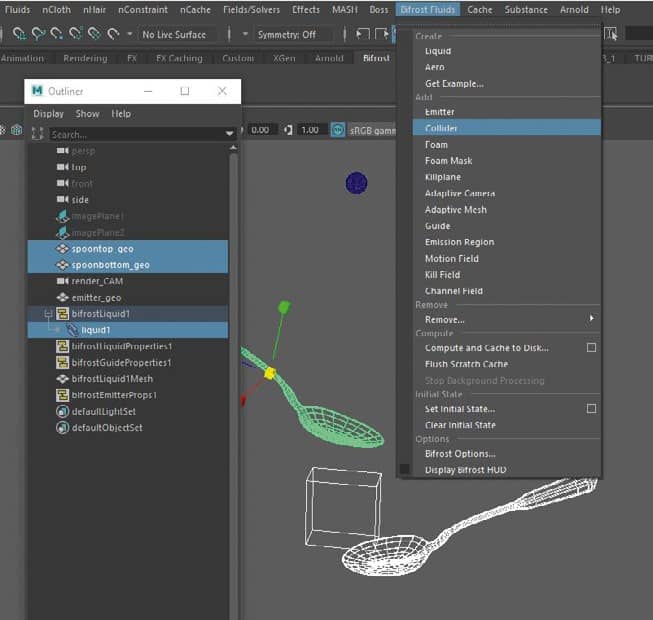This screenshot has width=653, height=620.
Task: Select the front camera row in Outliner
Action: click(128, 183)
